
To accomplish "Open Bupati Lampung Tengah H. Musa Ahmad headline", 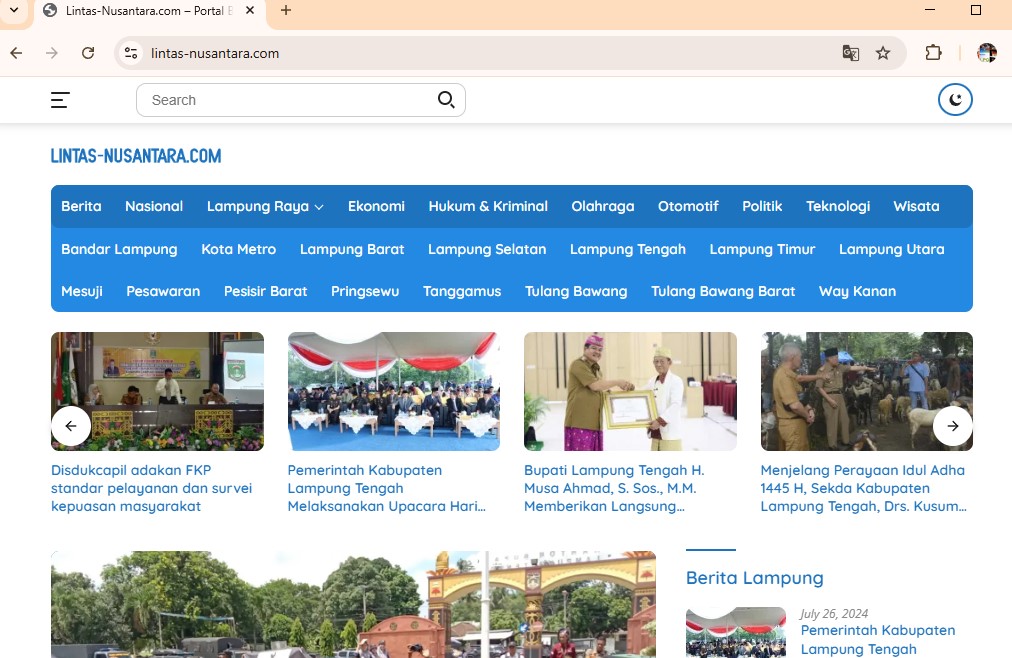I will (614, 488).
